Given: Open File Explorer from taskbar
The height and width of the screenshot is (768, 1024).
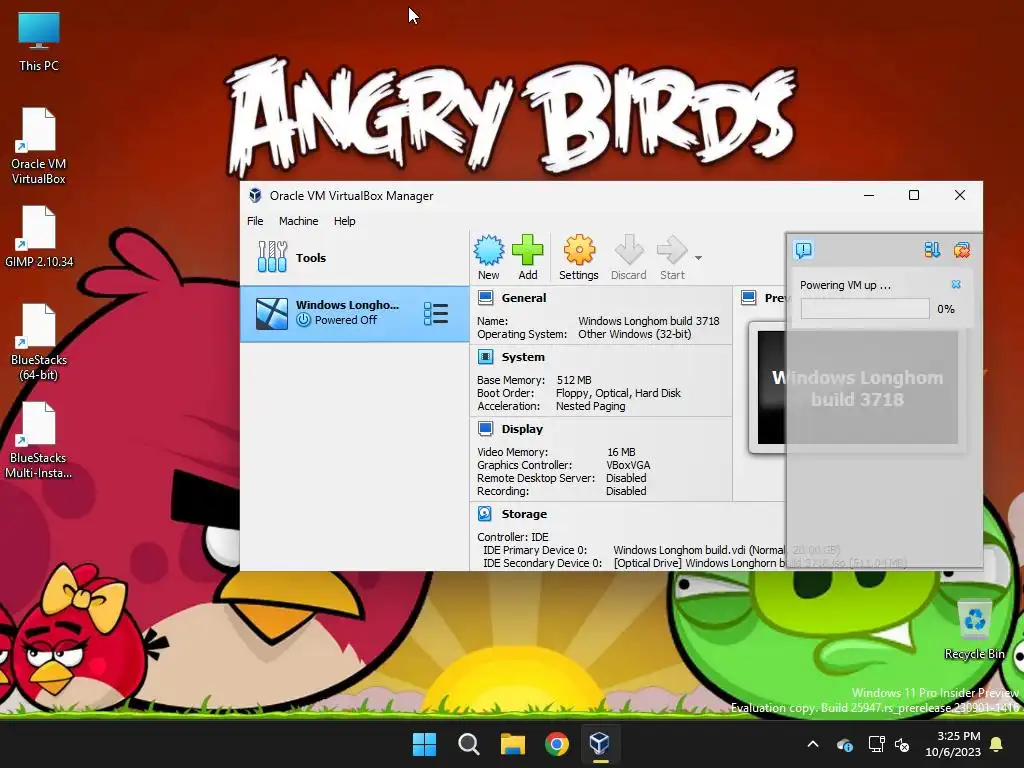Looking at the screenshot, I should pyautogui.click(x=513, y=744).
